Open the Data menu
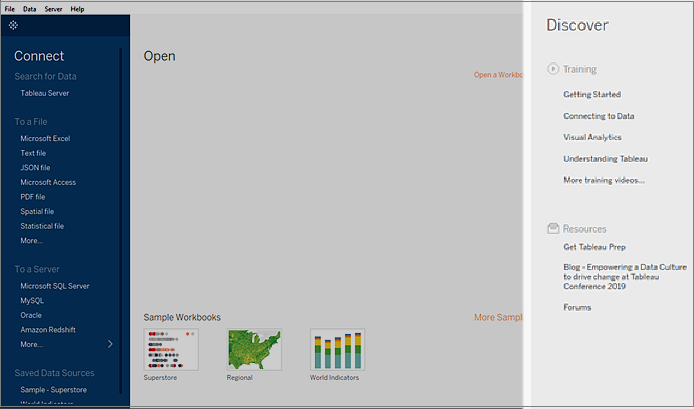The image size is (694, 409). (x=30, y=8)
